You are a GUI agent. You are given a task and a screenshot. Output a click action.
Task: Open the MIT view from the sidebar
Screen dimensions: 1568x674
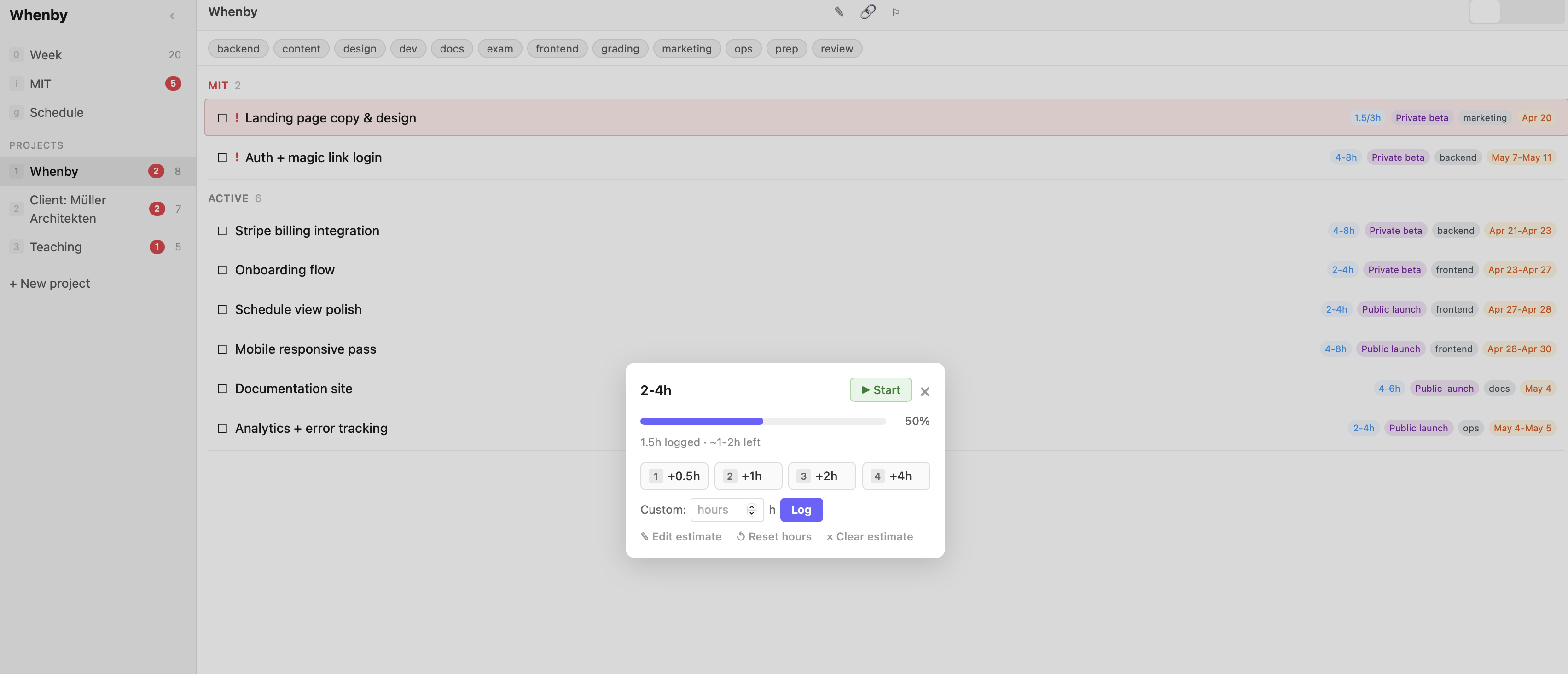tap(41, 83)
